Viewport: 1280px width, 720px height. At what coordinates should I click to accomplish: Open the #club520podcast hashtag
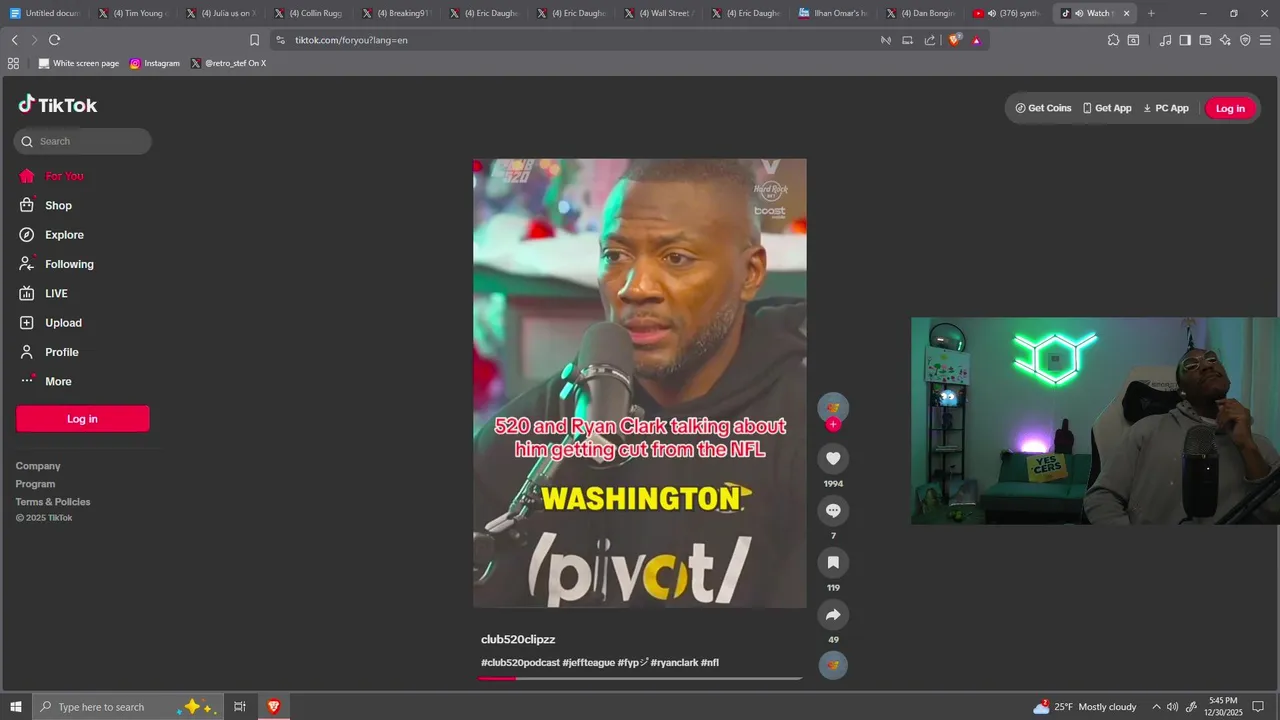point(520,663)
